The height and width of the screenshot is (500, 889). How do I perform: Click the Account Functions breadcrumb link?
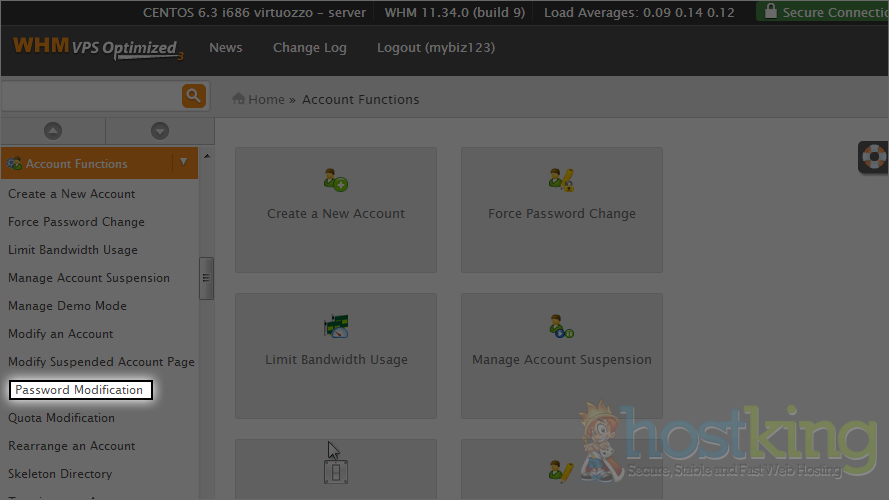point(360,99)
